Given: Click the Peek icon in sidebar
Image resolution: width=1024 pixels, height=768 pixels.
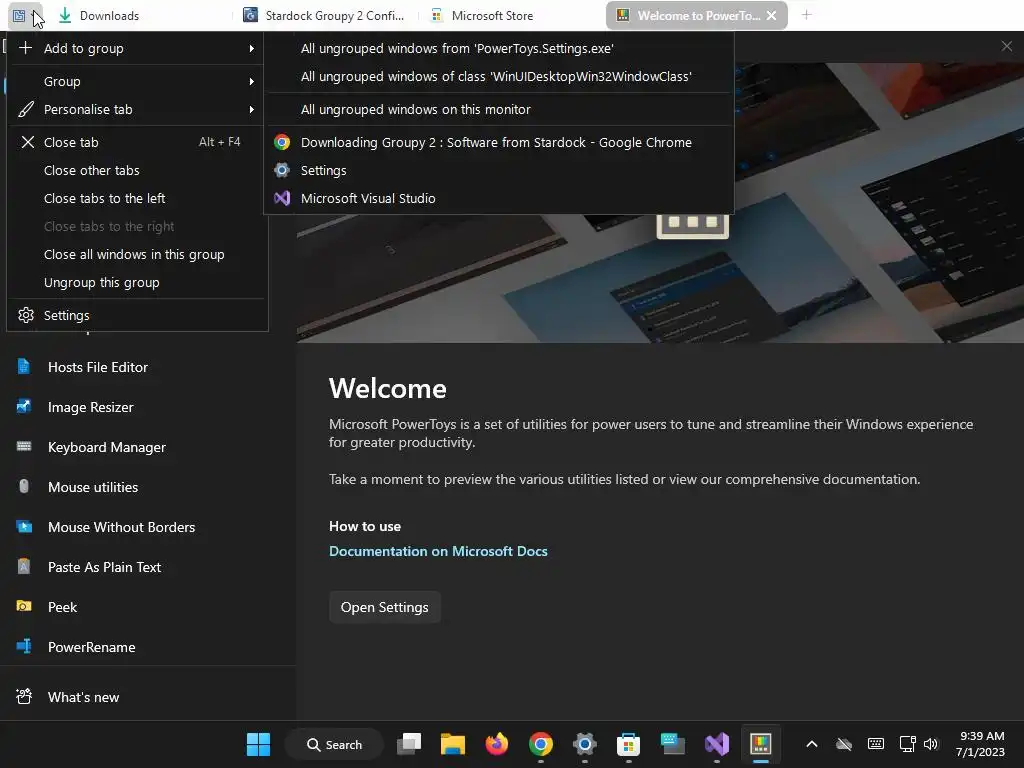Looking at the screenshot, I should 24,607.
